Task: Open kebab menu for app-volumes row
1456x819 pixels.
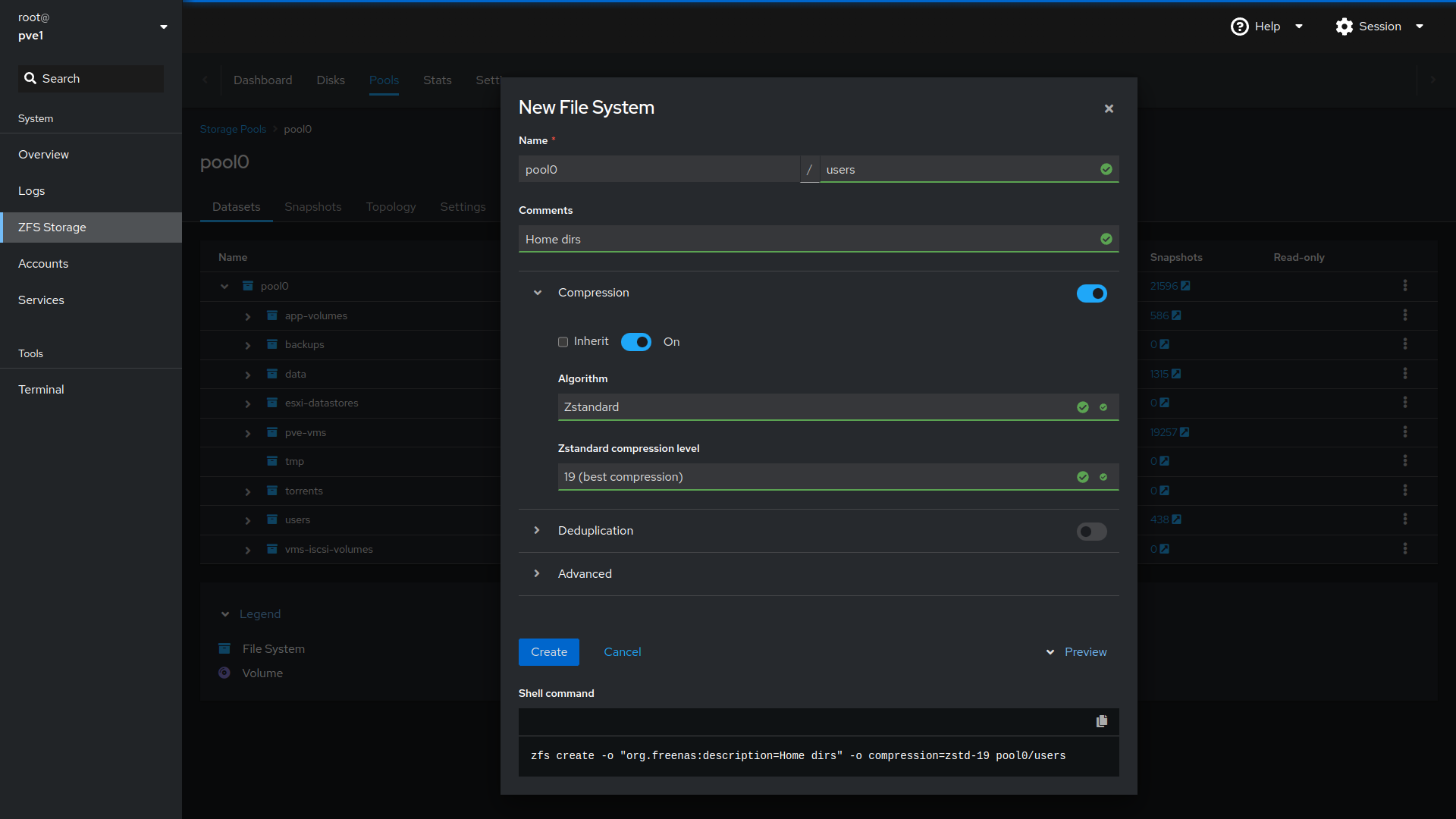Action: pyautogui.click(x=1405, y=315)
